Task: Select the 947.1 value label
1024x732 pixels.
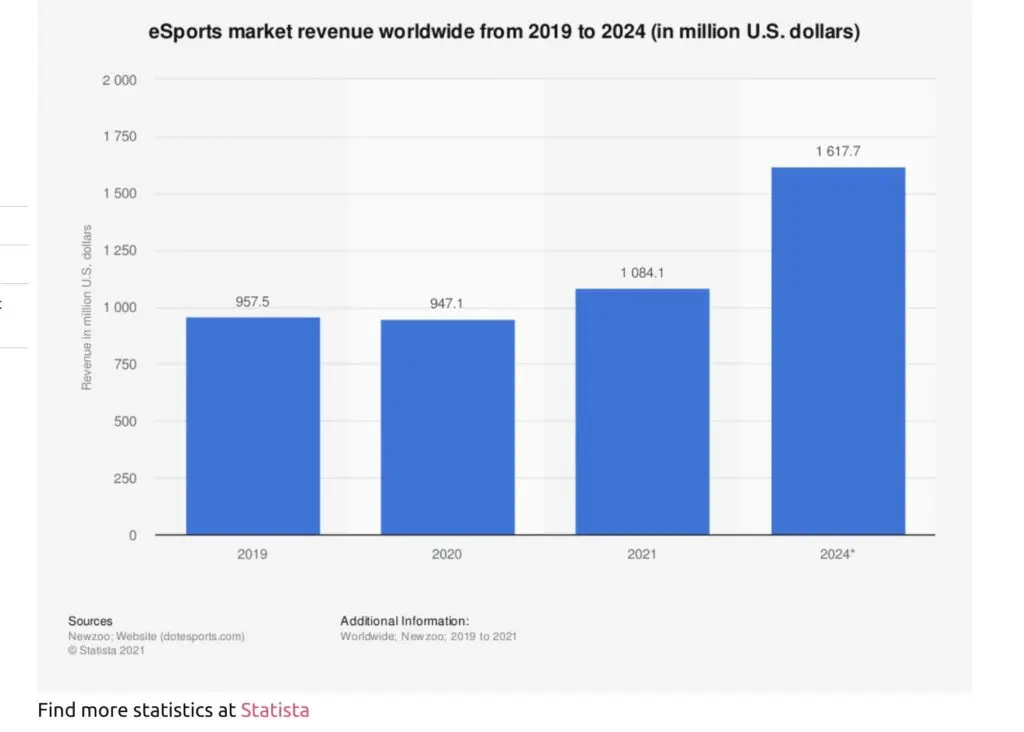Action: click(x=447, y=303)
